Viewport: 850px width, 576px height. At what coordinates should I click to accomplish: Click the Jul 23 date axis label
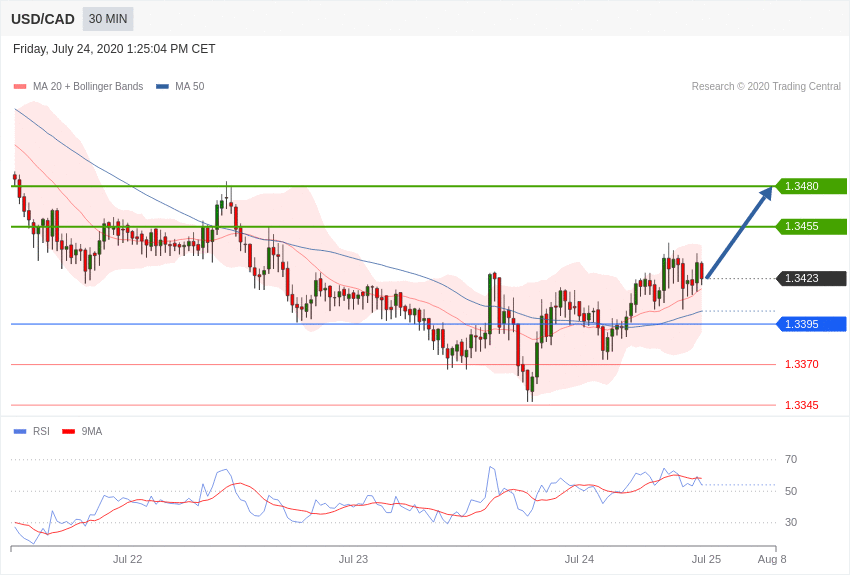pos(353,559)
